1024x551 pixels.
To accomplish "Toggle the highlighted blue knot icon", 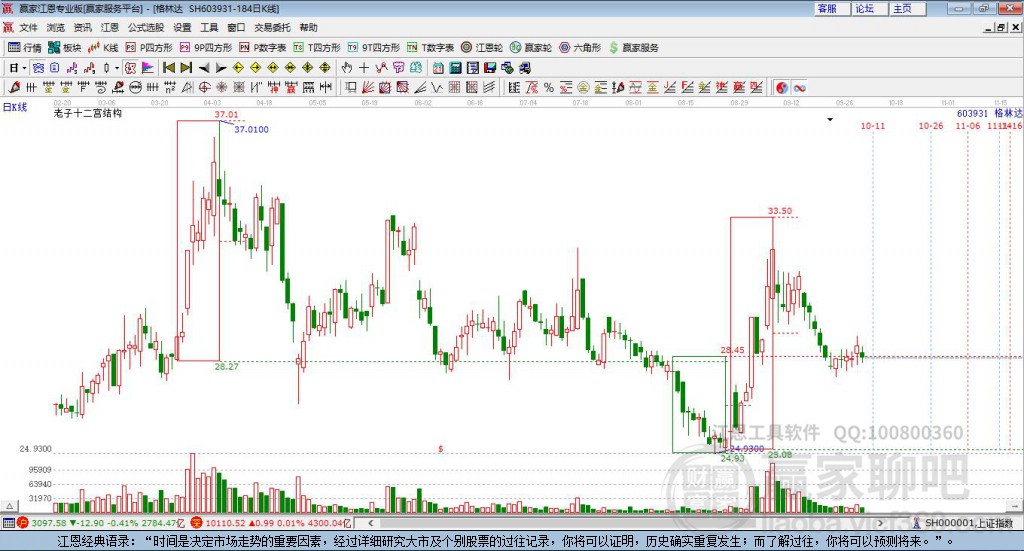I will coord(39,68).
